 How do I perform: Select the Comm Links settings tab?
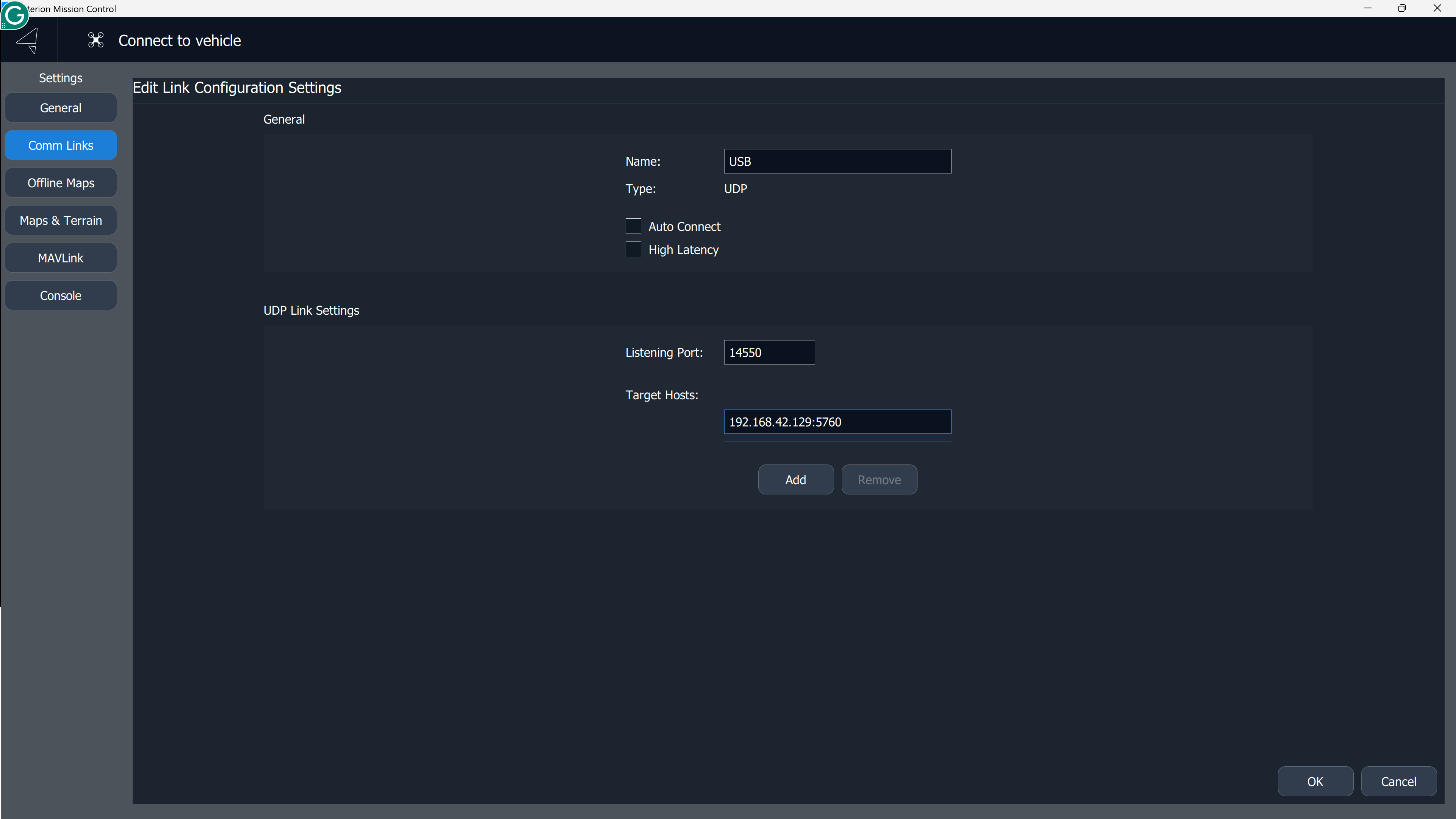point(61,145)
